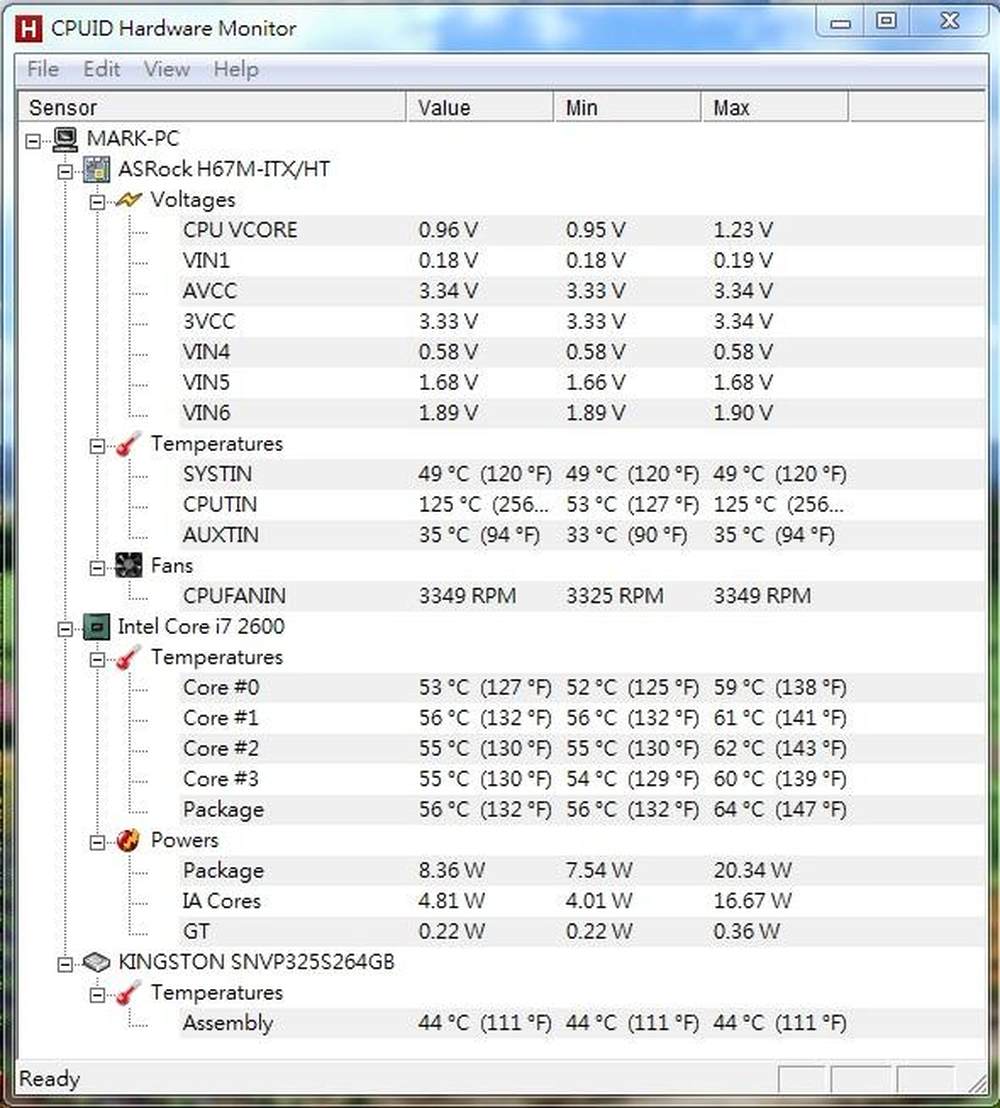Viewport: 1000px width, 1108px height.
Task: Select the AUXTIN temperature row
Action: [x=582, y=535]
